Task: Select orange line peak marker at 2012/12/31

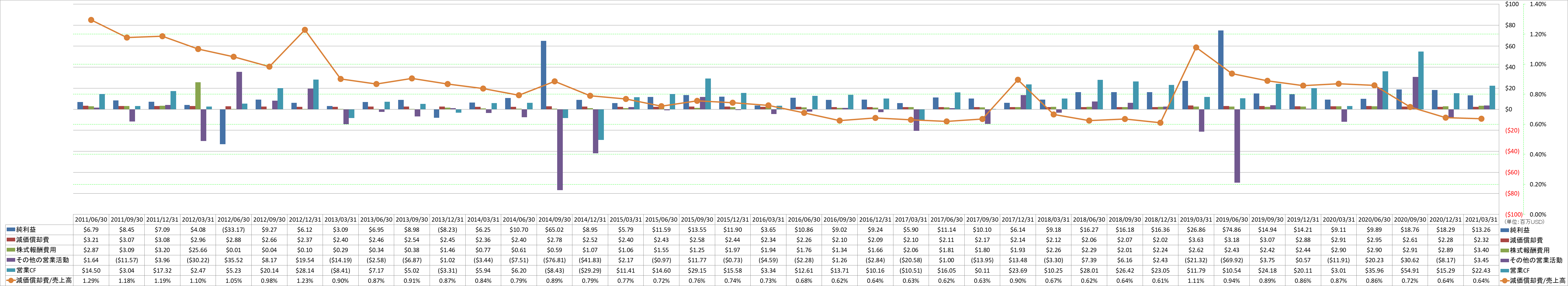Action: click(x=304, y=30)
